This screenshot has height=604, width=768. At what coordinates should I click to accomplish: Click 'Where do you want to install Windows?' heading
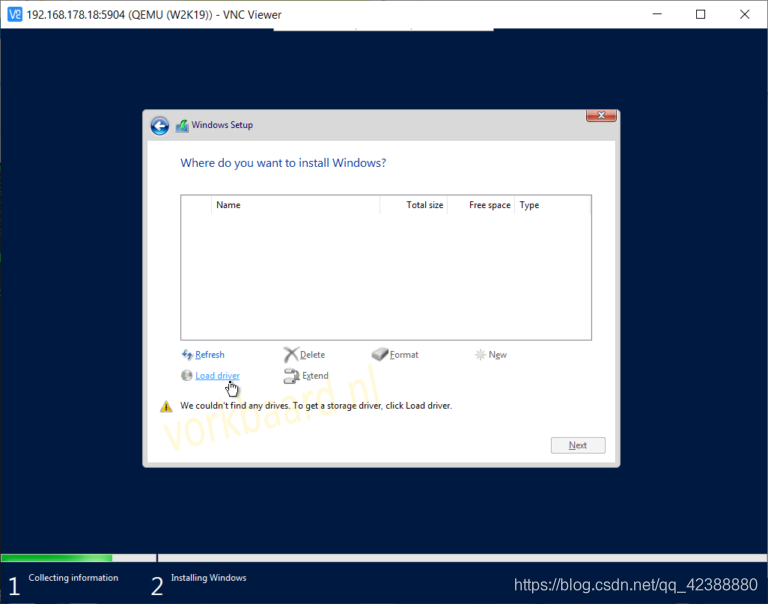(x=283, y=163)
